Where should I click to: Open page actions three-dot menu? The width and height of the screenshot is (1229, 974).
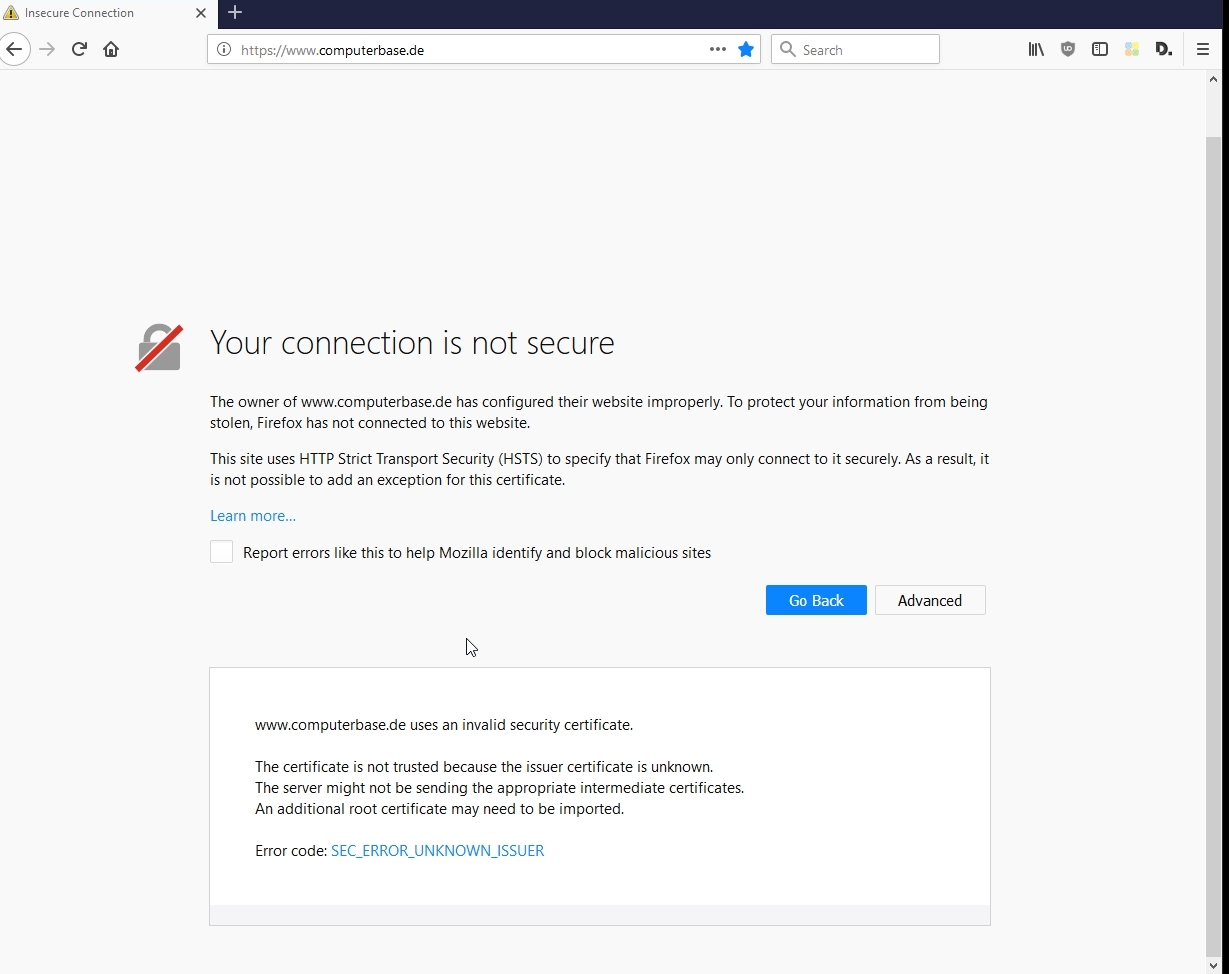pyautogui.click(x=718, y=49)
